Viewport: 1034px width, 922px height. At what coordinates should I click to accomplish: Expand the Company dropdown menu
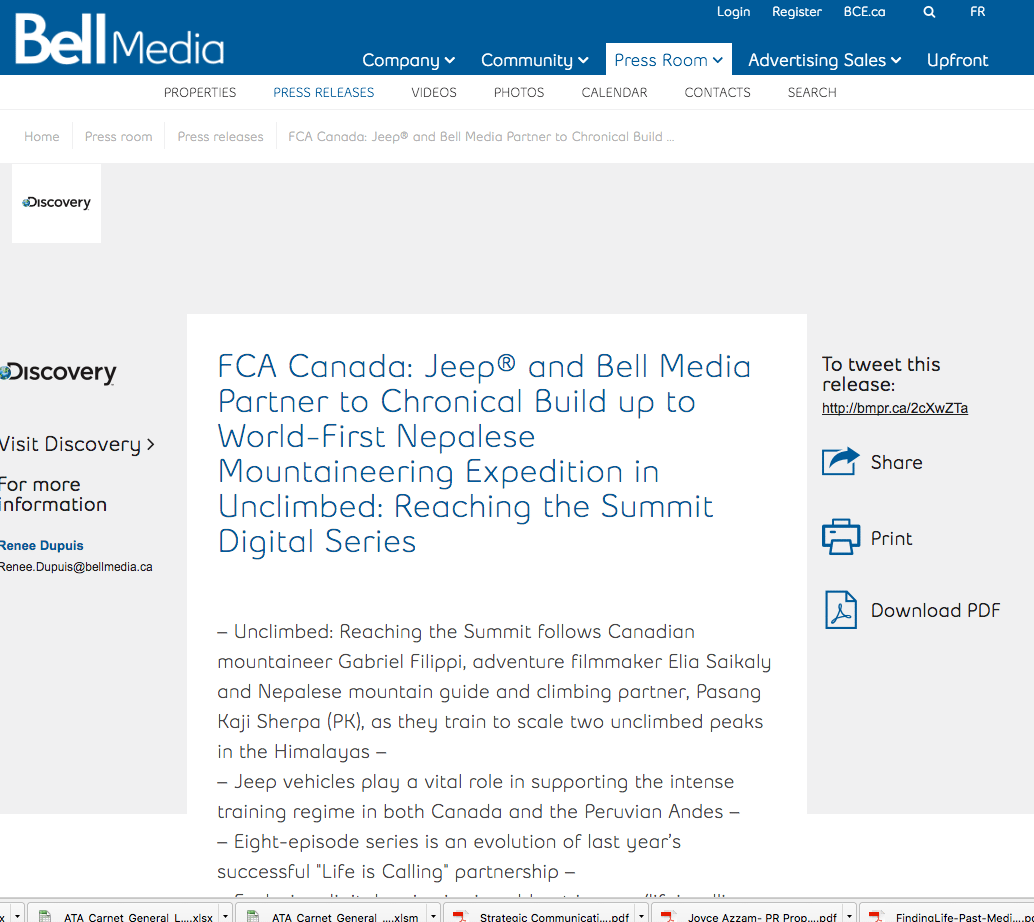[x=408, y=60]
